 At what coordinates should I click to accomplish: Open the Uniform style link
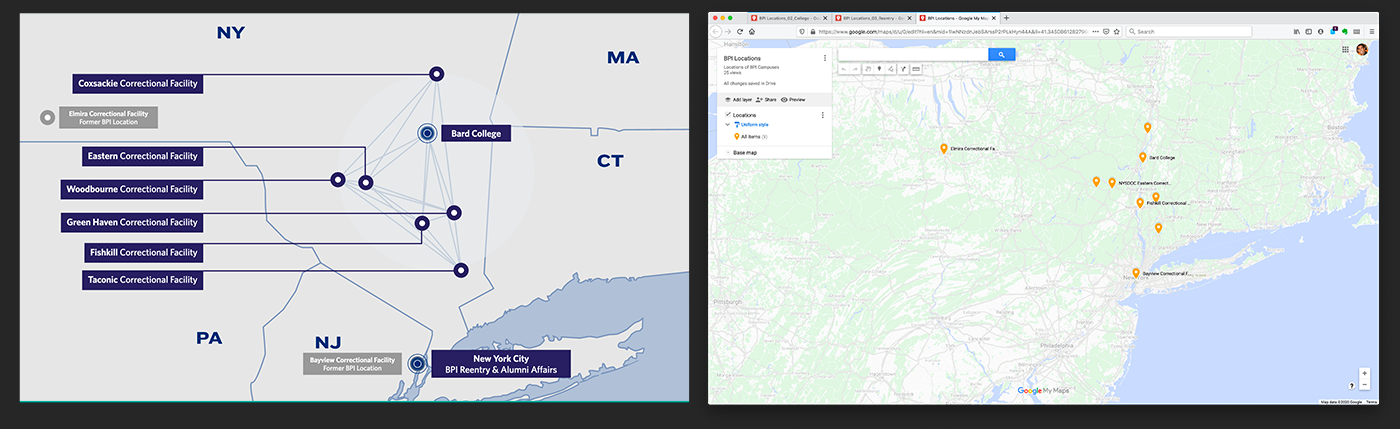click(x=752, y=124)
